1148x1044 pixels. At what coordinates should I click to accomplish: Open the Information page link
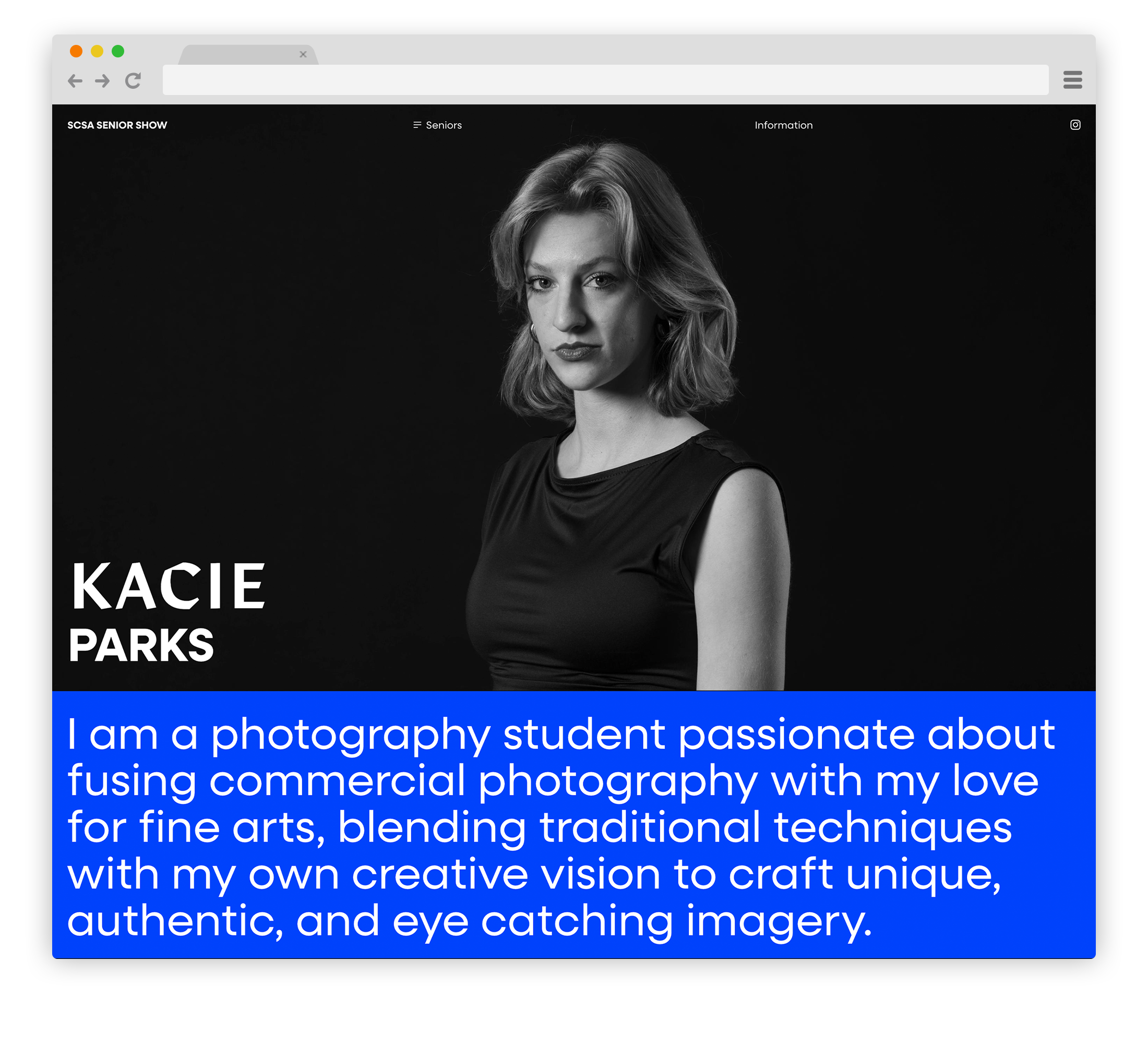point(783,125)
